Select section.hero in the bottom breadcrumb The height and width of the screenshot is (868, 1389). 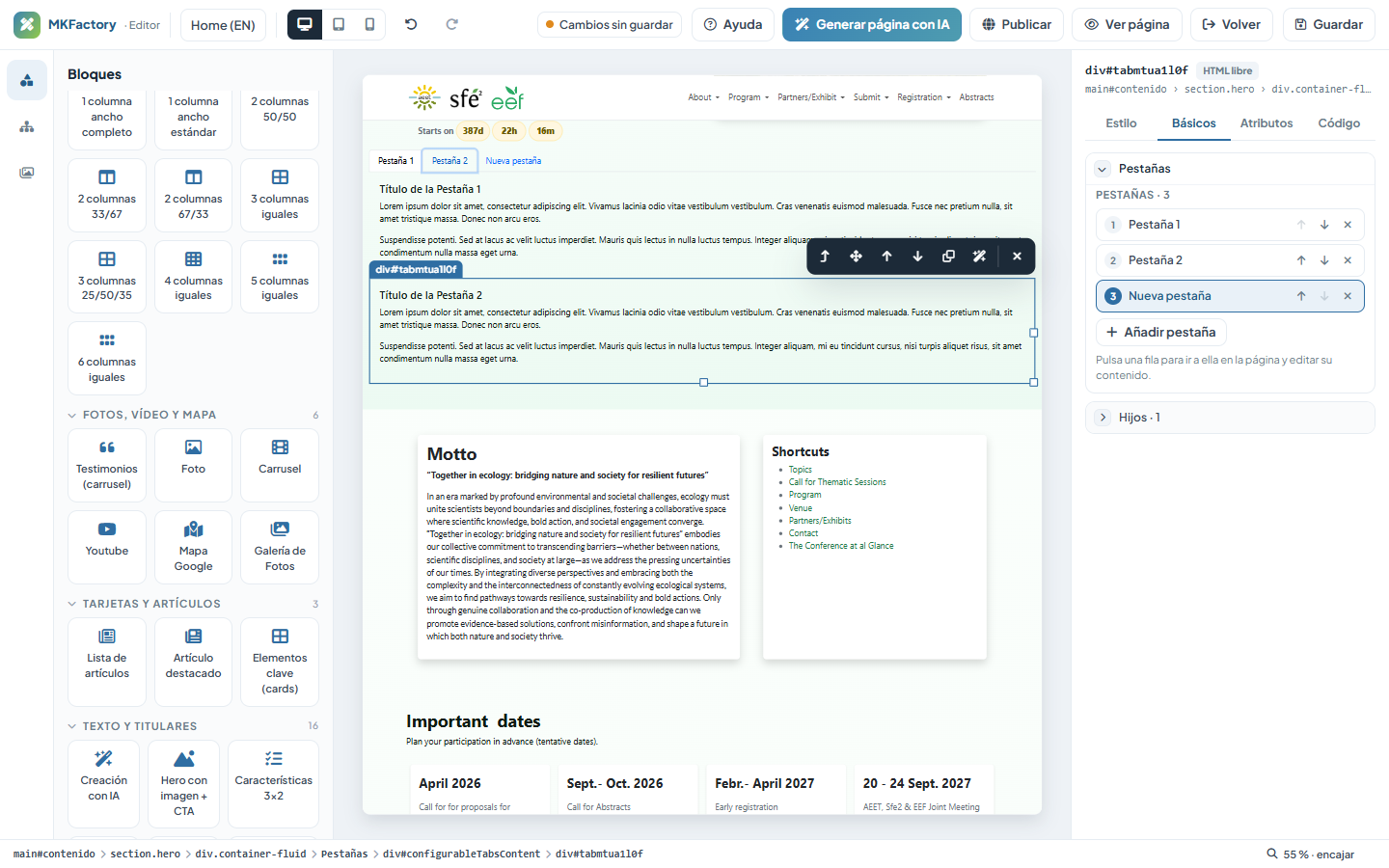click(x=146, y=854)
